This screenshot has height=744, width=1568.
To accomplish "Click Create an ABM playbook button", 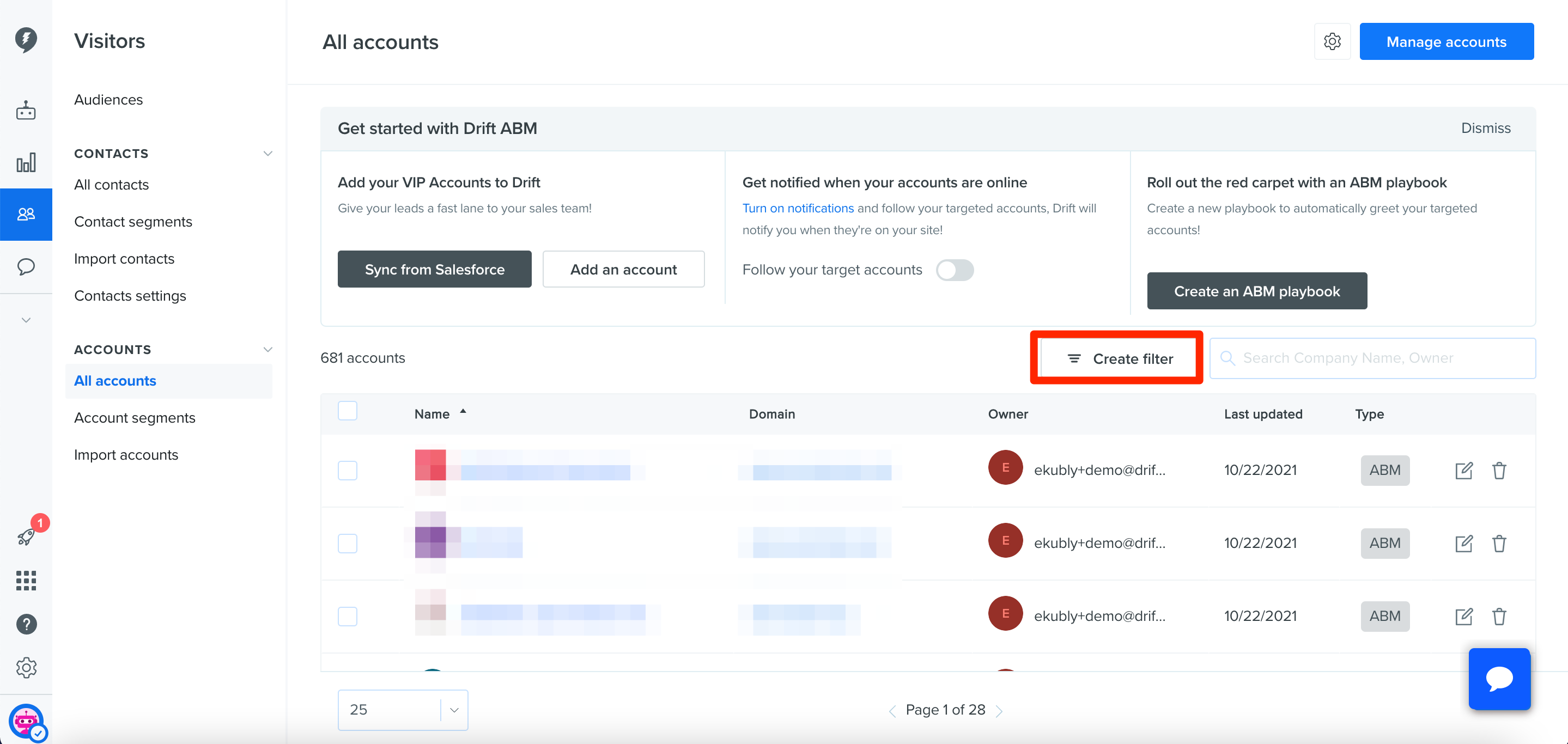I will [1256, 291].
